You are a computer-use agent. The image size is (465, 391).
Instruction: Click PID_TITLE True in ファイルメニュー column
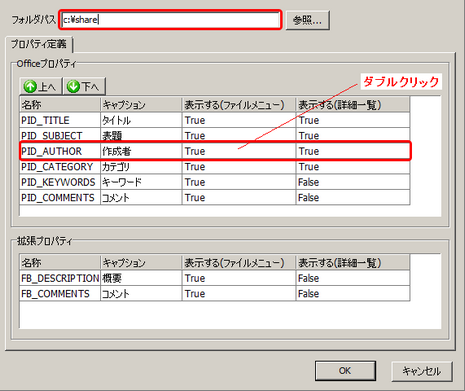(x=239, y=120)
